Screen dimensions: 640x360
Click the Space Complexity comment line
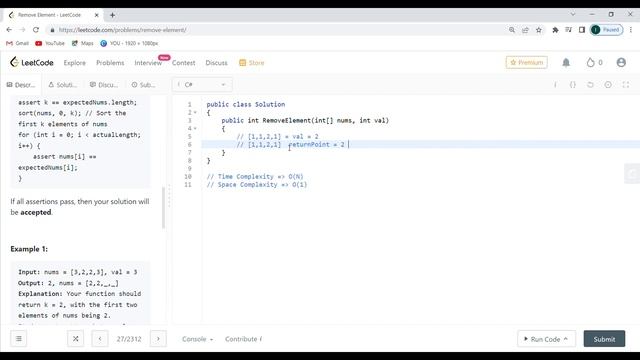point(257,184)
